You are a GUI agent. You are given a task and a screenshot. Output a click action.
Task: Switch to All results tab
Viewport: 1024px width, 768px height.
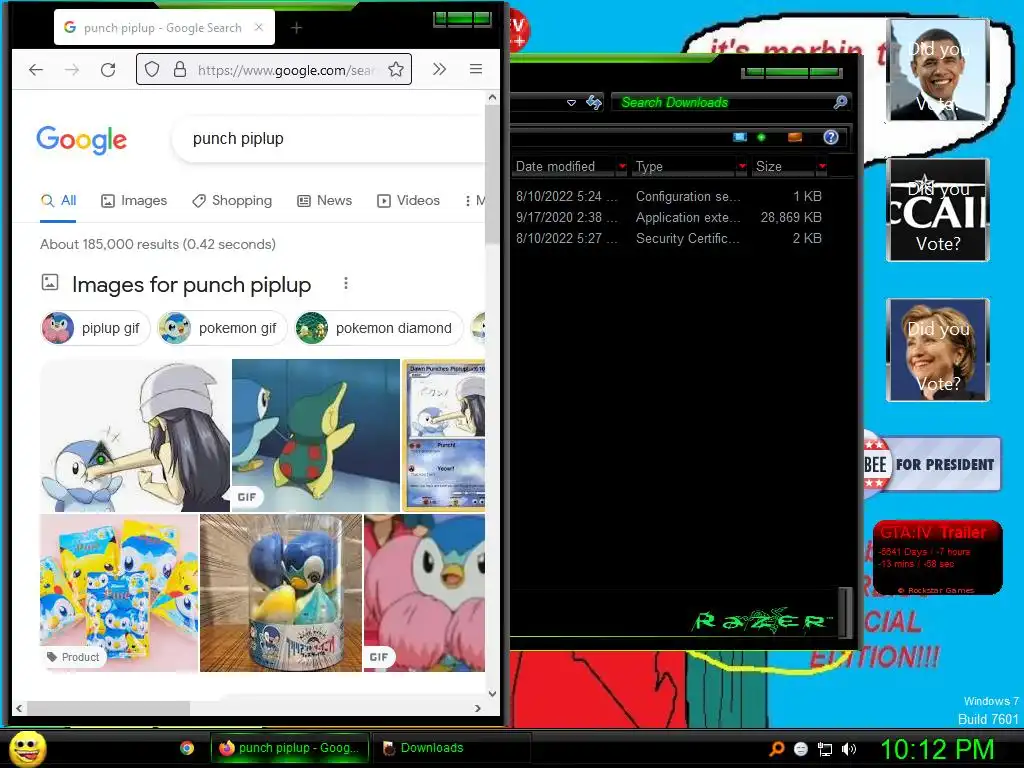[x=59, y=200]
